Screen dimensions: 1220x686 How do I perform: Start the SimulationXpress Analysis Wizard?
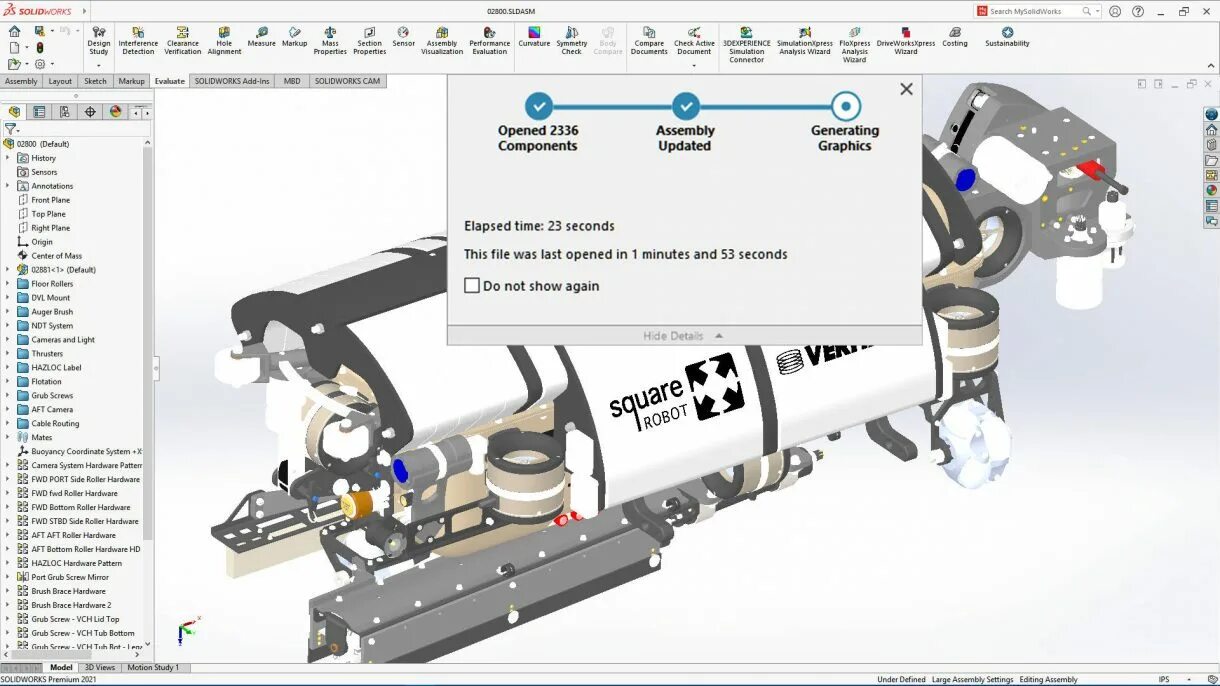point(804,42)
